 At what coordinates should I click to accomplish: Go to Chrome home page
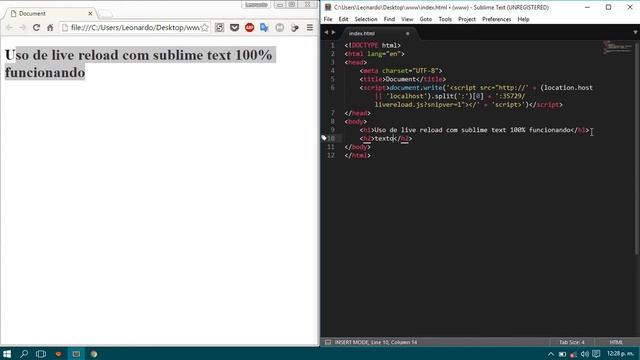(x=50, y=28)
